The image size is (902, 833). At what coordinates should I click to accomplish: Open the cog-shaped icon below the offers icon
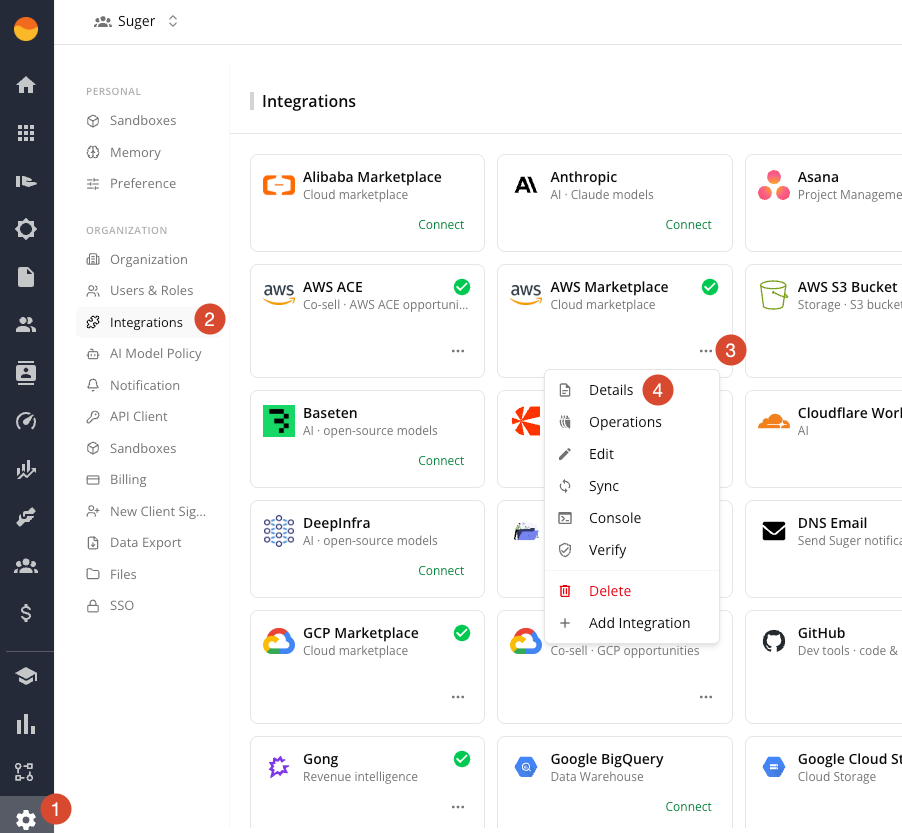tap(26, 229)
